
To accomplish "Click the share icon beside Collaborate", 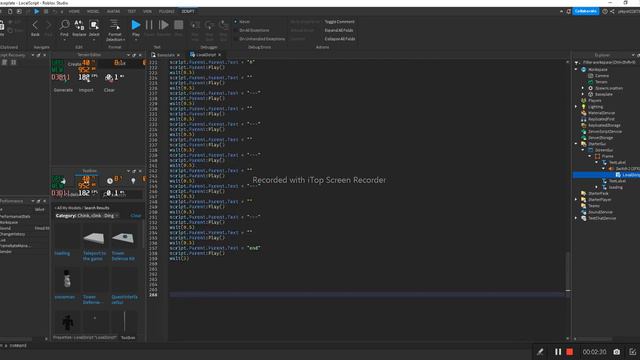I will click(612, 11).
